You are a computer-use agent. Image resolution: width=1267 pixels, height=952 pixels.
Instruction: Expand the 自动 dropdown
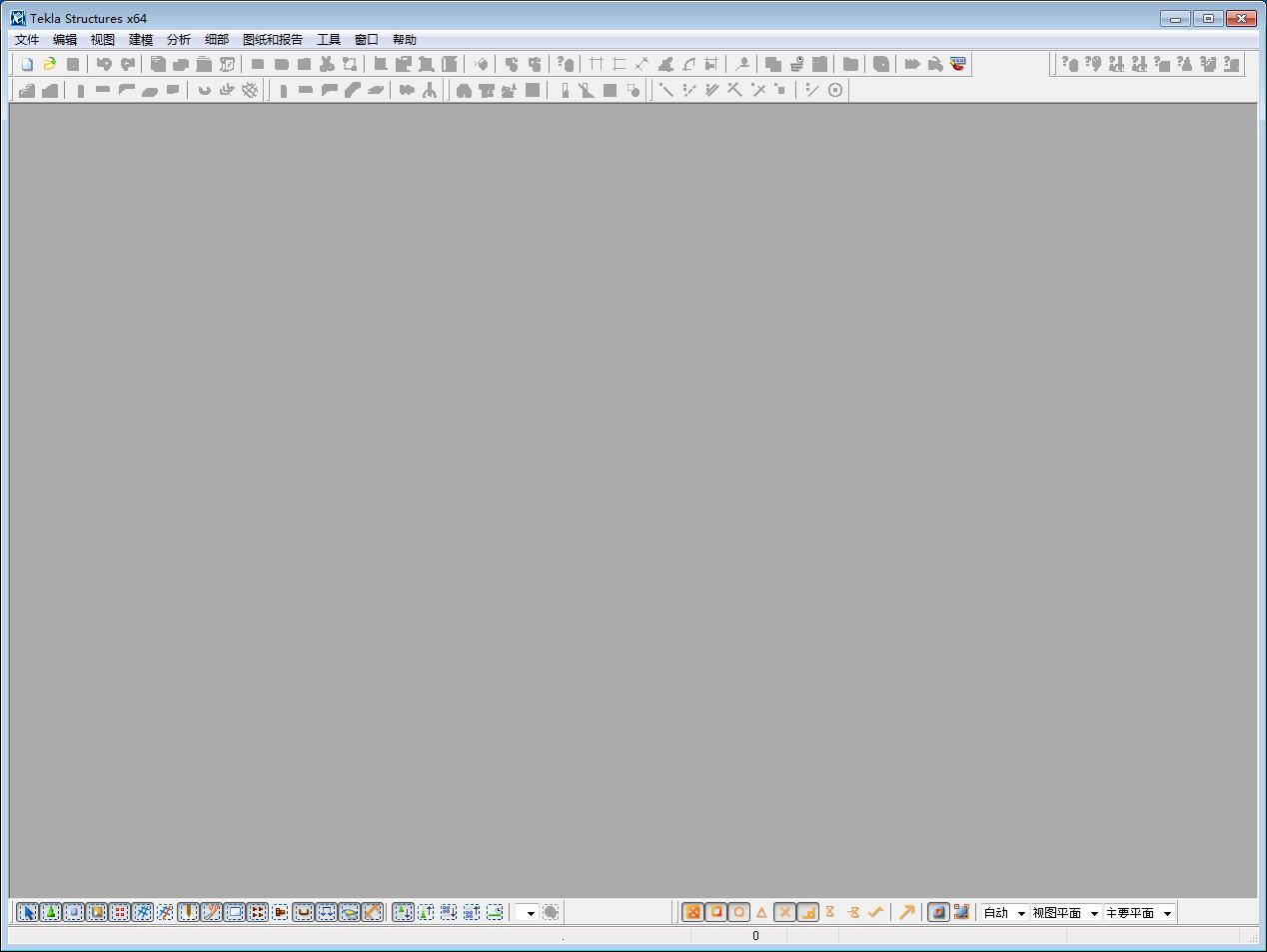1004,912
